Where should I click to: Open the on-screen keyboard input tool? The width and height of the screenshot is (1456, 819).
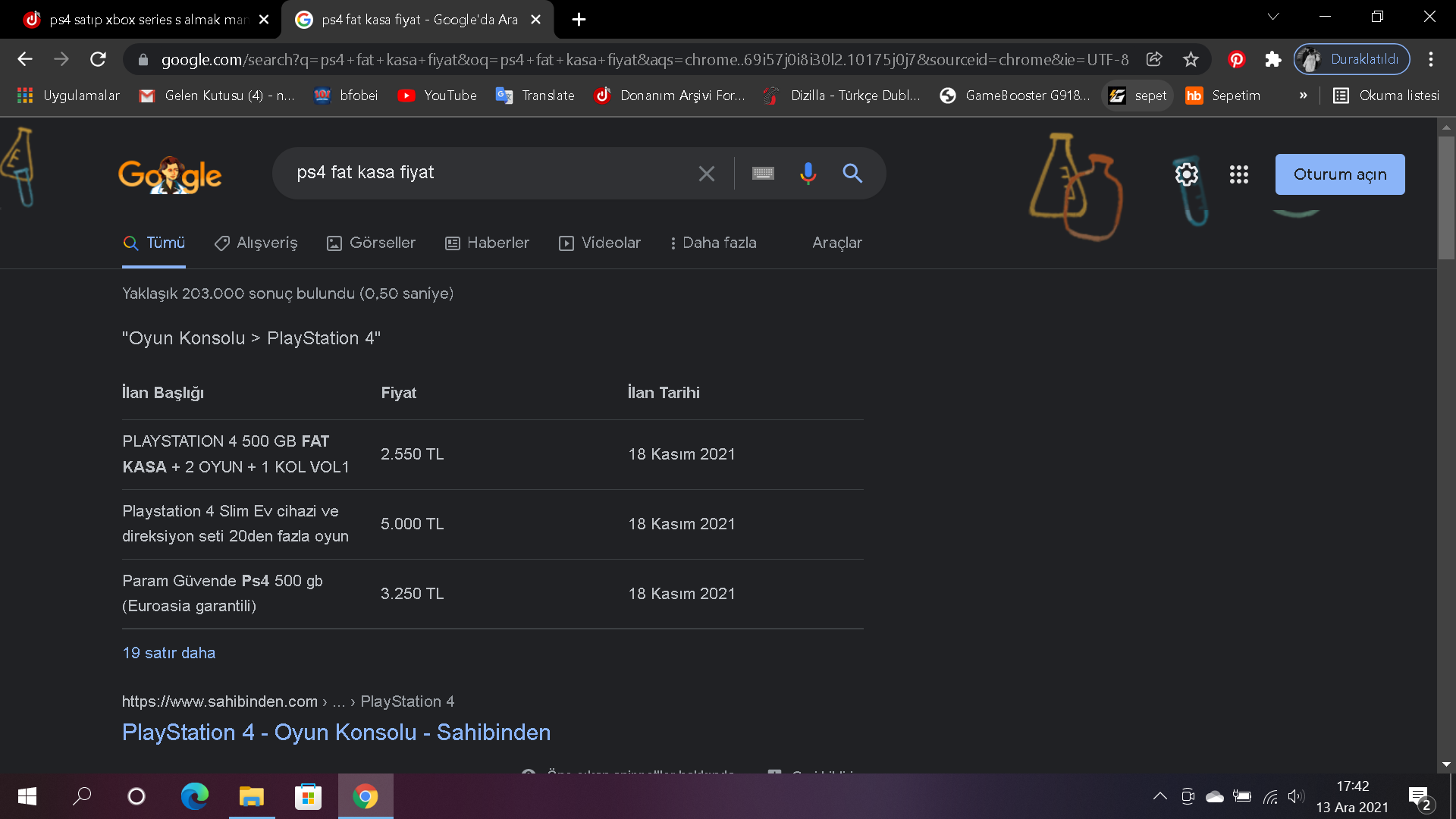click(x=763, y=174)
